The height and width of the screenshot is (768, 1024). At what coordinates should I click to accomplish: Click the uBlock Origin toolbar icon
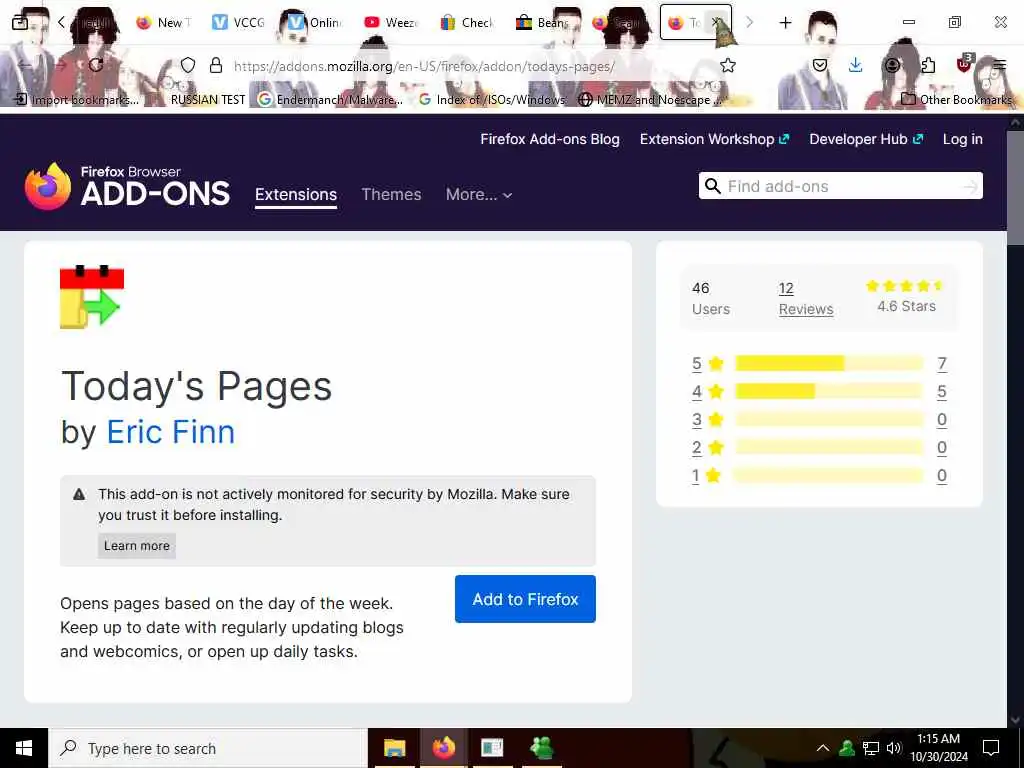pos(964,64)
